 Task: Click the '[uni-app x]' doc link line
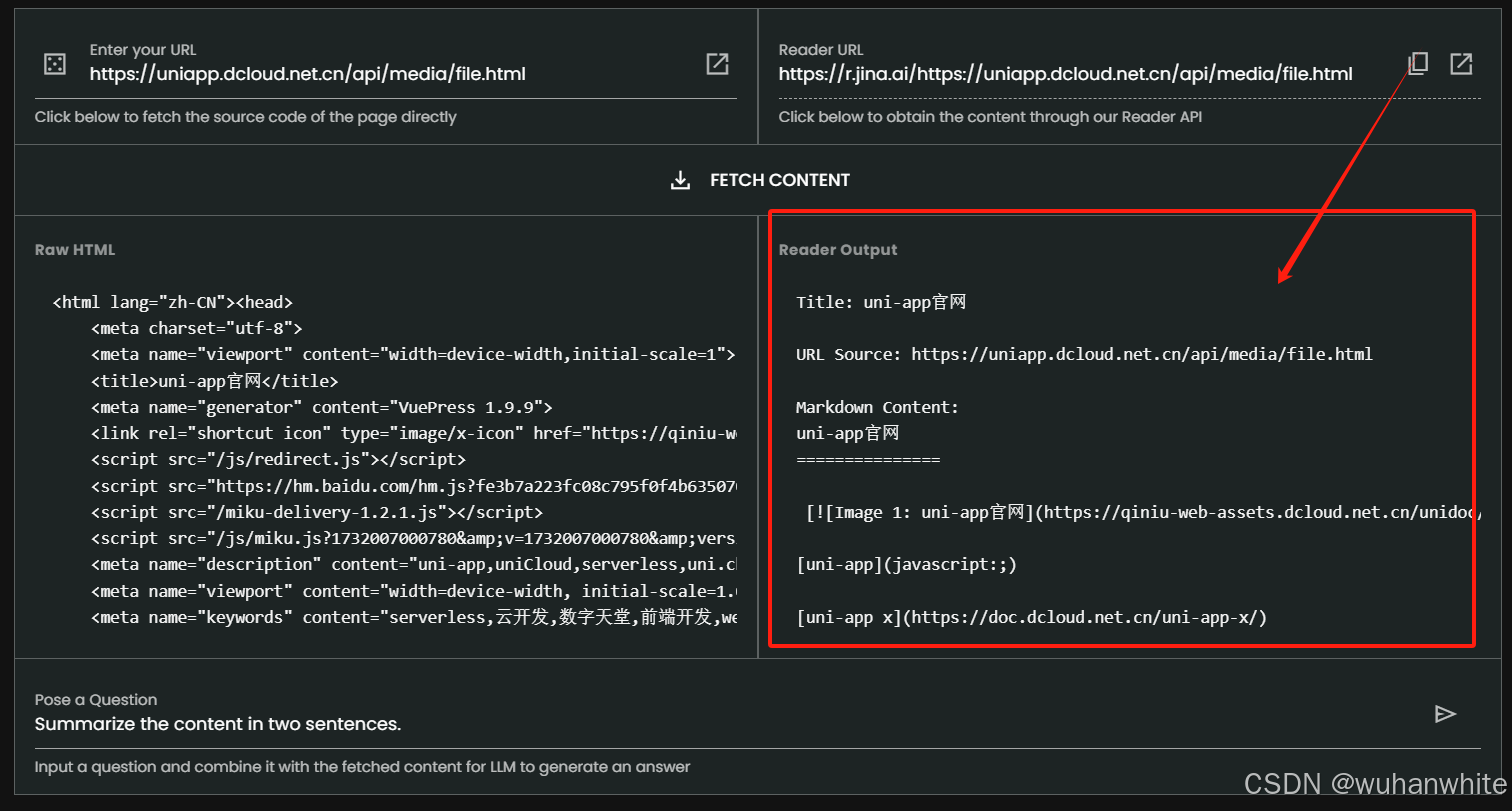[x=1032, y=617]
